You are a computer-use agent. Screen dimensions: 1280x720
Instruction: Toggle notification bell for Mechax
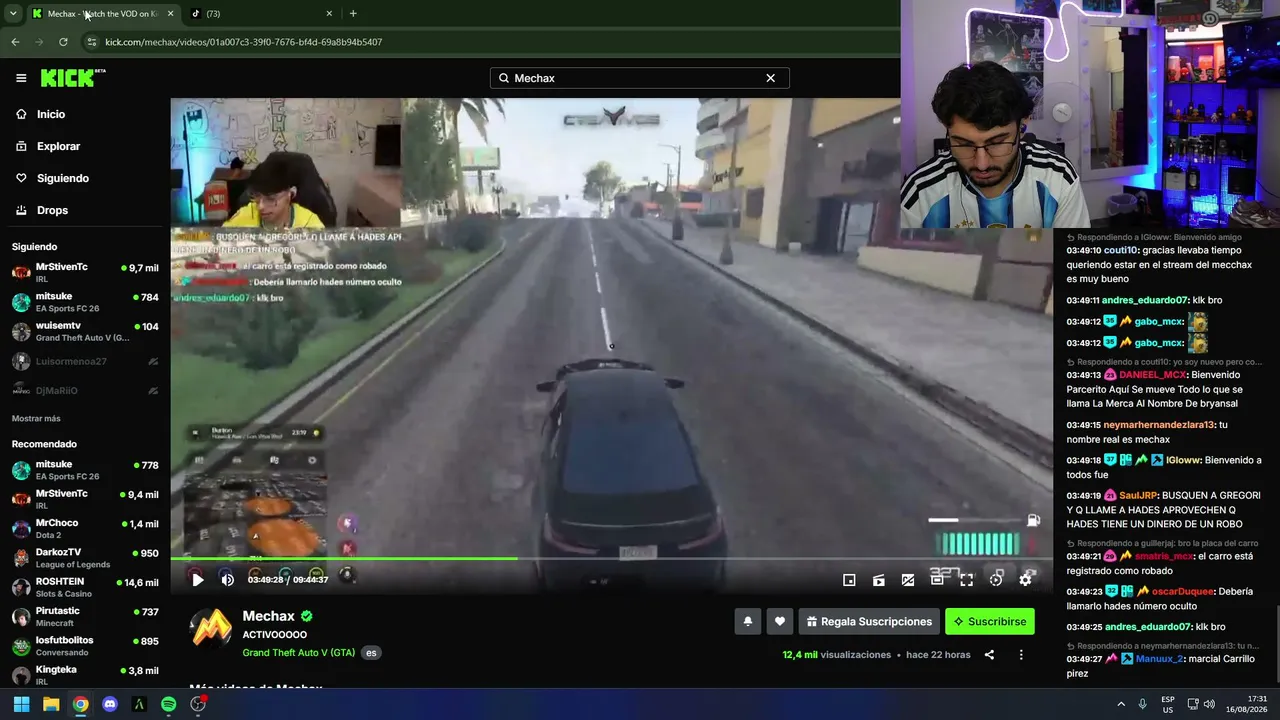(747, 621)
